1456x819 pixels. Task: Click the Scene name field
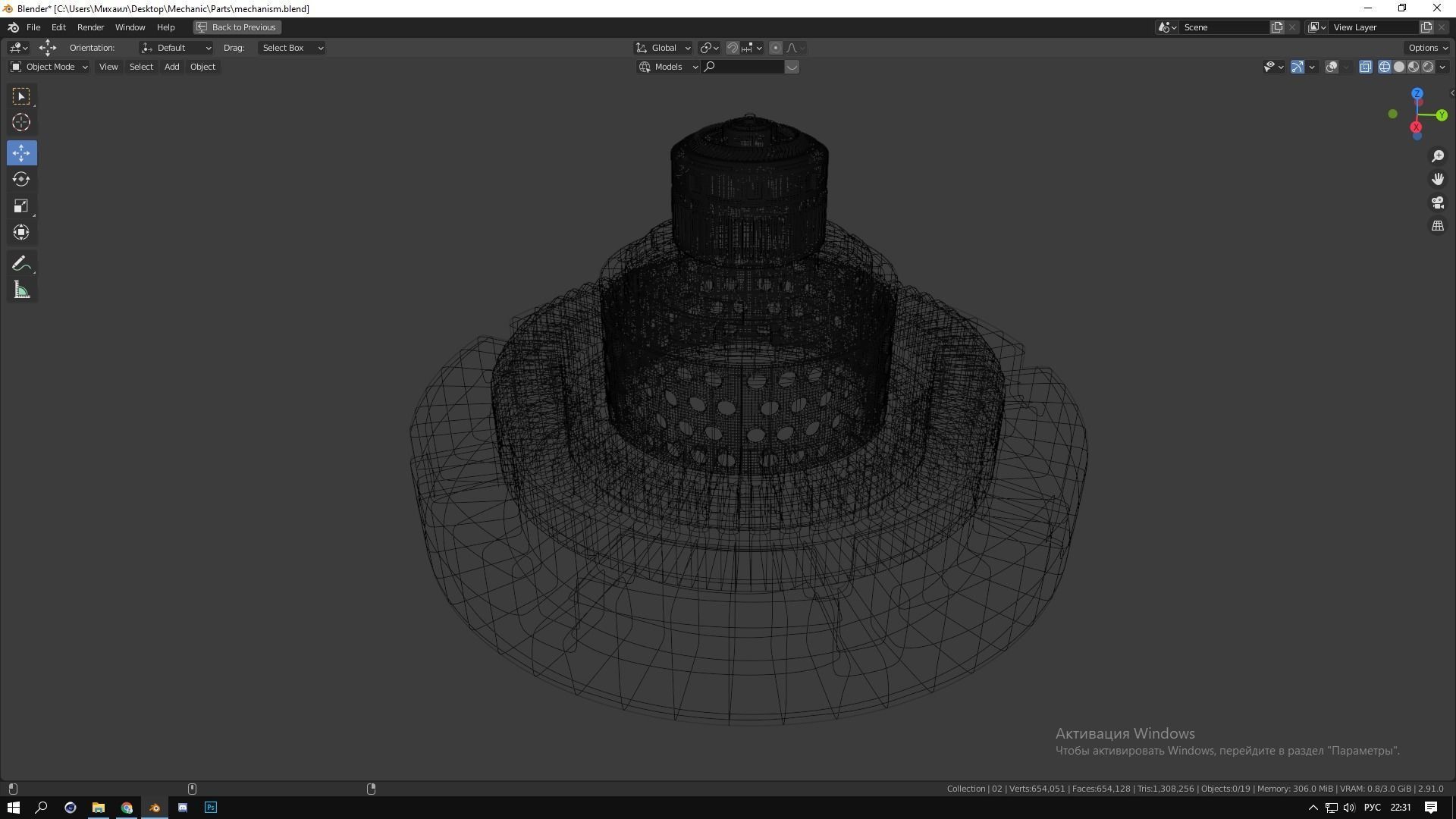coord(1225,27)
